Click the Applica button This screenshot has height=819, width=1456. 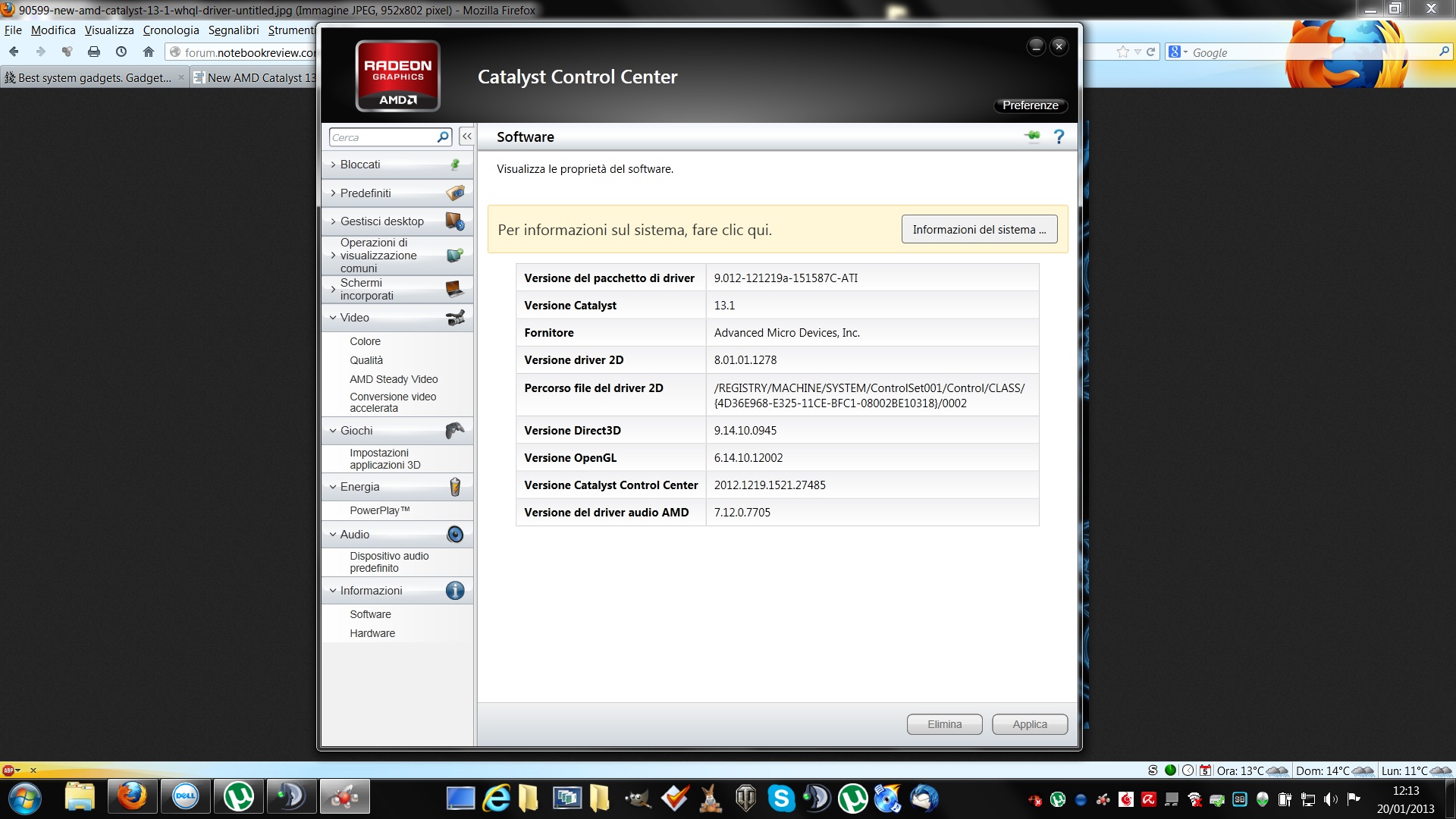pyautogui.click(x=1029, y=724)
